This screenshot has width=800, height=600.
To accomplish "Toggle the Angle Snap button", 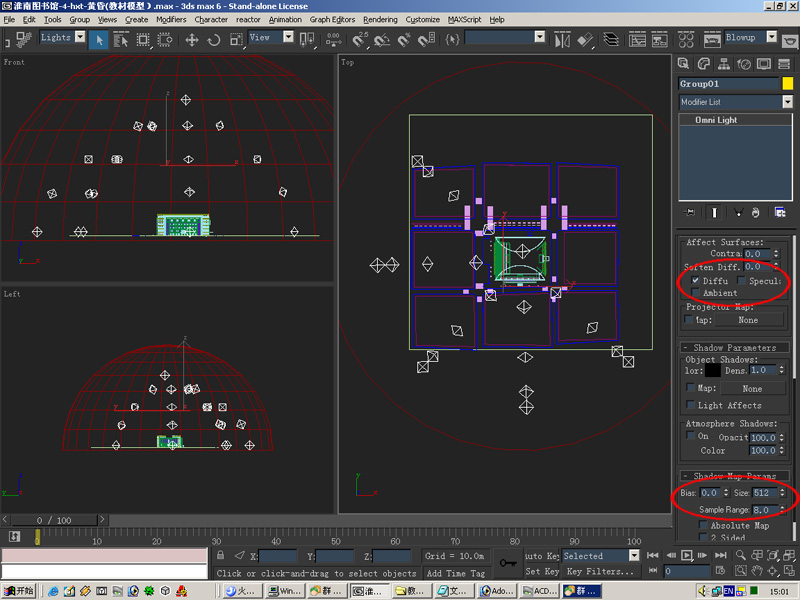I will (x=382, y=40).
